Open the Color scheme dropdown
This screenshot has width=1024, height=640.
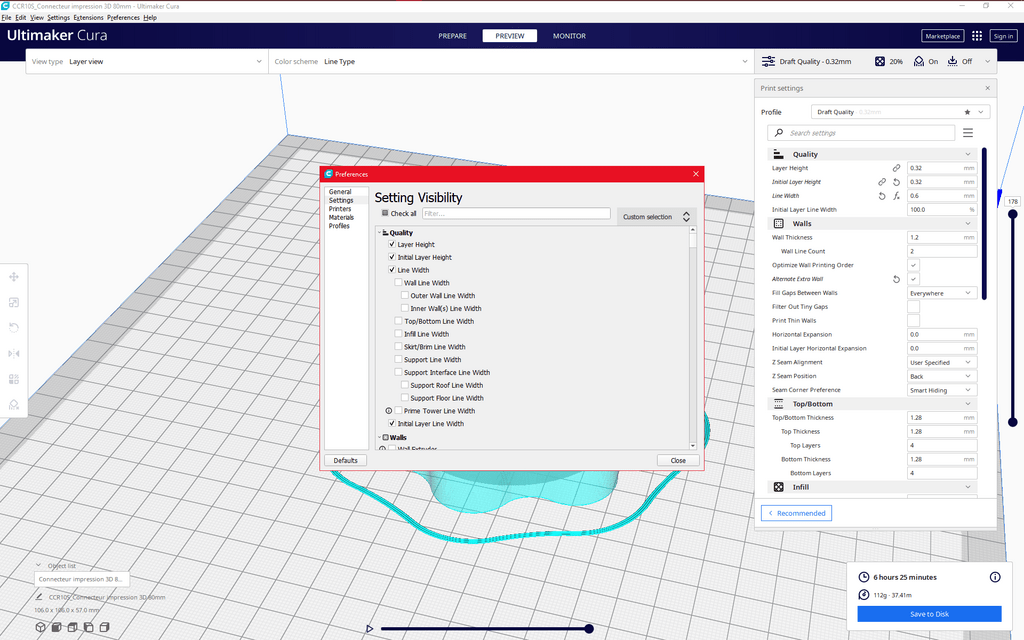(511, 61)
